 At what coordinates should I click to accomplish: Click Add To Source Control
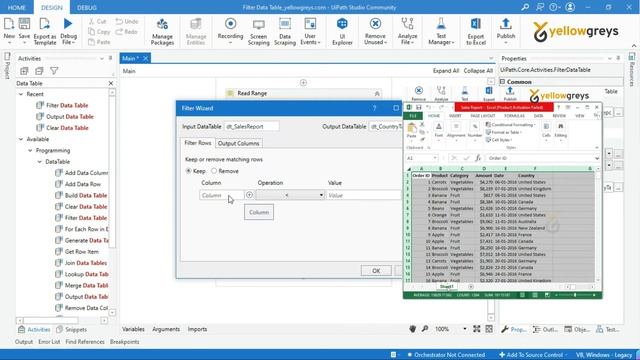[533, 355]
